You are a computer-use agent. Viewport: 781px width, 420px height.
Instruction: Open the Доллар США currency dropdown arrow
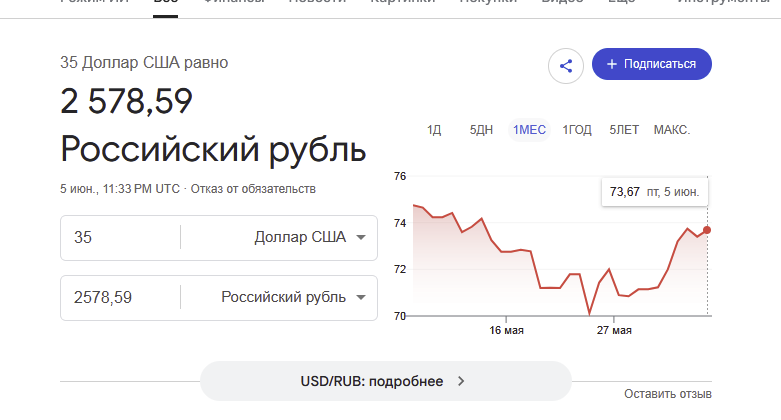click(361, 238)
